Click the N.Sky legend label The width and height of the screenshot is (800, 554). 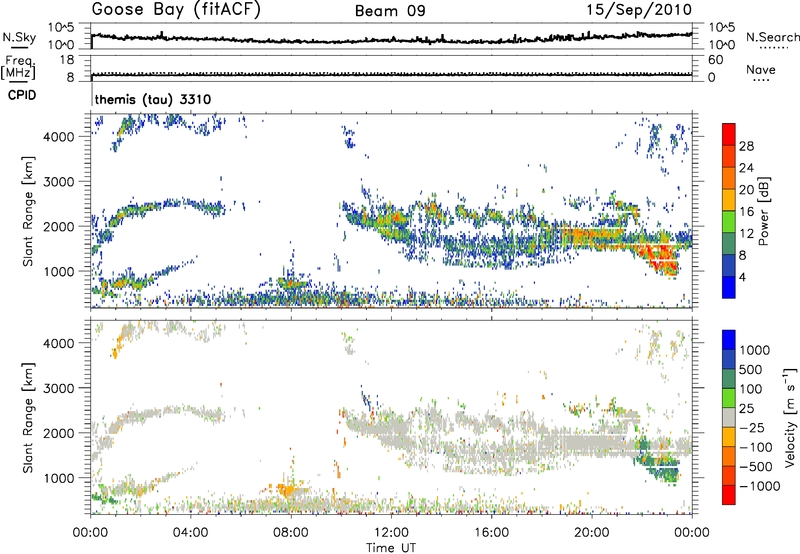19,37
